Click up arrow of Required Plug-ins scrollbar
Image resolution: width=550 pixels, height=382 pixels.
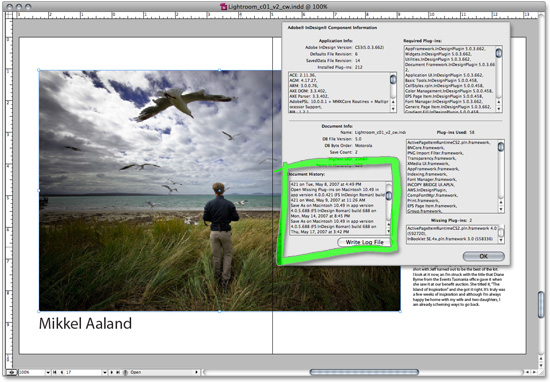pyautogui.click(x=499, y=102)
